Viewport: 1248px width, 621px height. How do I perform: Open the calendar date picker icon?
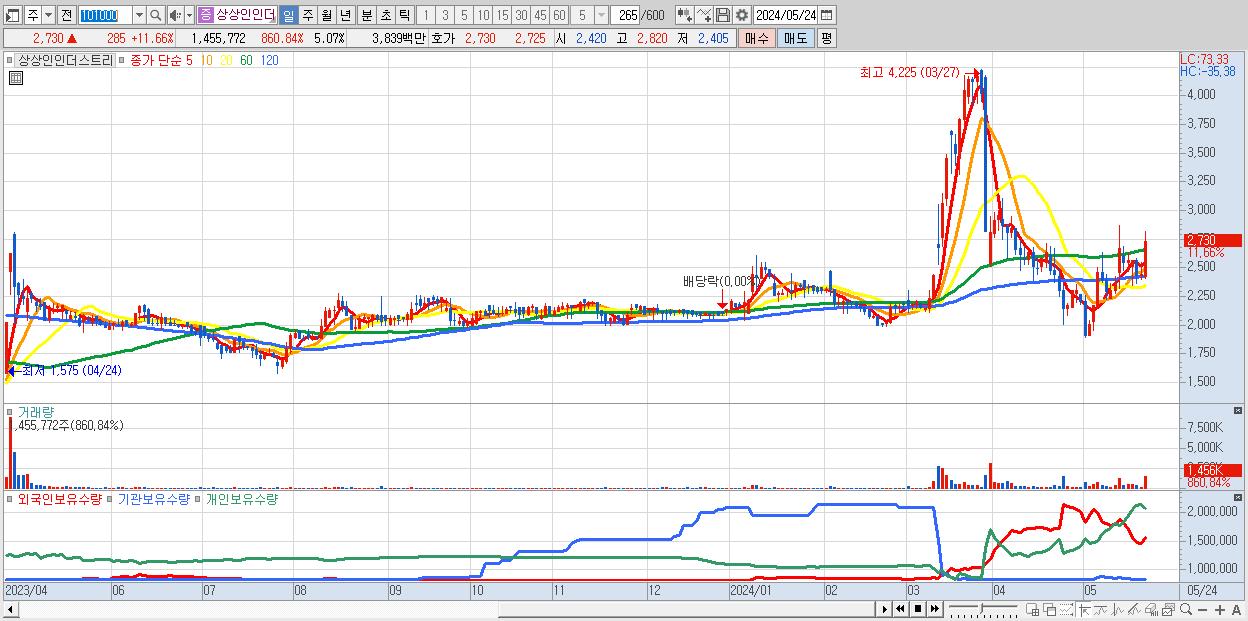tap(828, 15)
